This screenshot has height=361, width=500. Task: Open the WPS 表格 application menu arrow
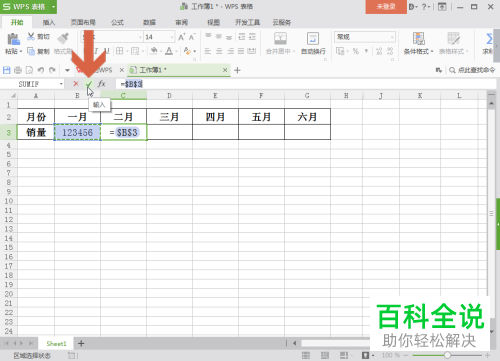[53, 7]
